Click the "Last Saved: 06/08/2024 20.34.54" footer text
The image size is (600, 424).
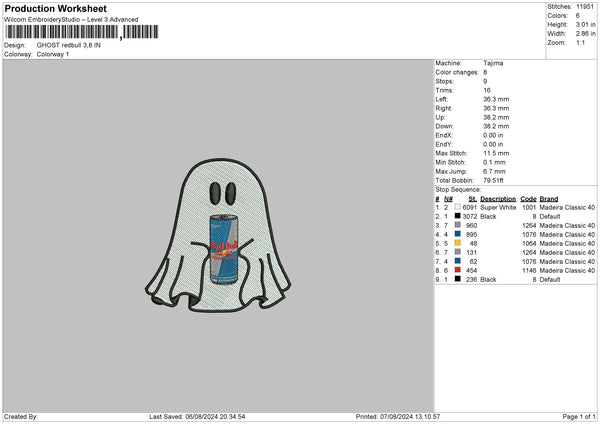(x=197, y=417)
